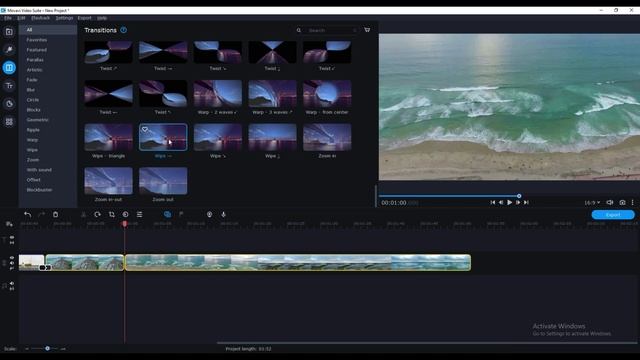The height and width of the screenshot is (360, 640).
Task: Skip to the start of preview
Action: (x=493, y=202)
